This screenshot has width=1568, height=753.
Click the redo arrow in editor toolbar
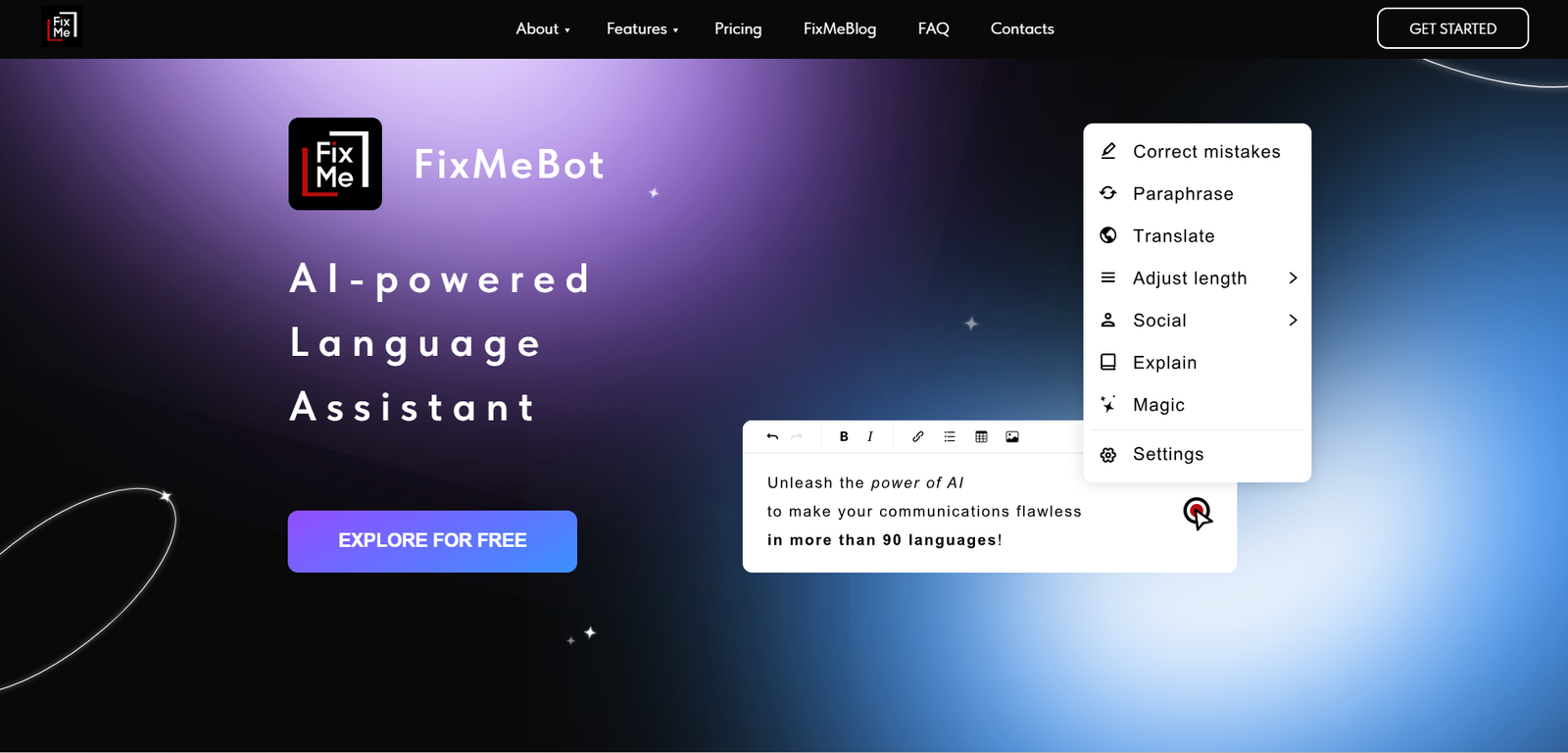tap(797, 436)
